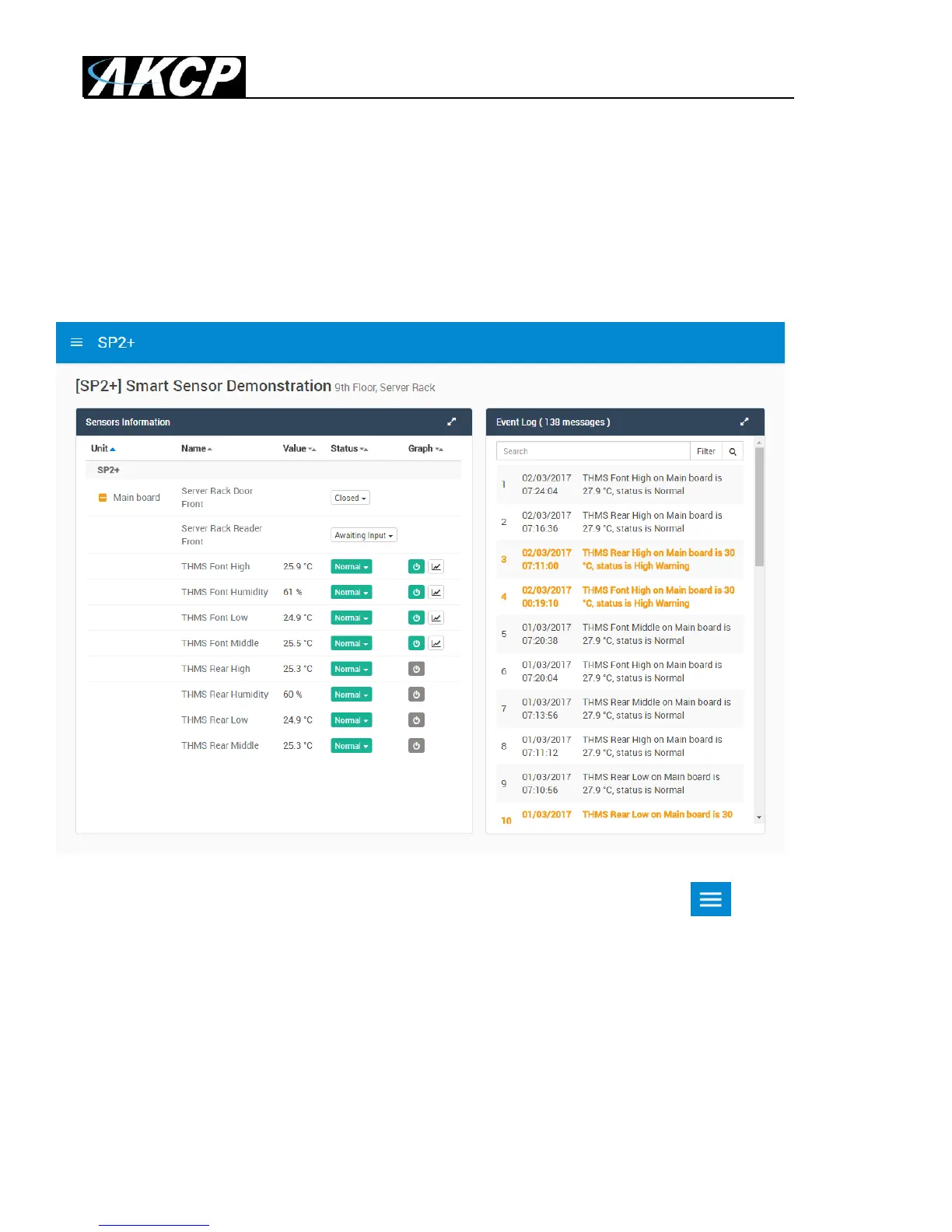Screen dimensions: 952x1232
Task: Select event 4 Font High warning message
Action: click(x=620, y=597)
